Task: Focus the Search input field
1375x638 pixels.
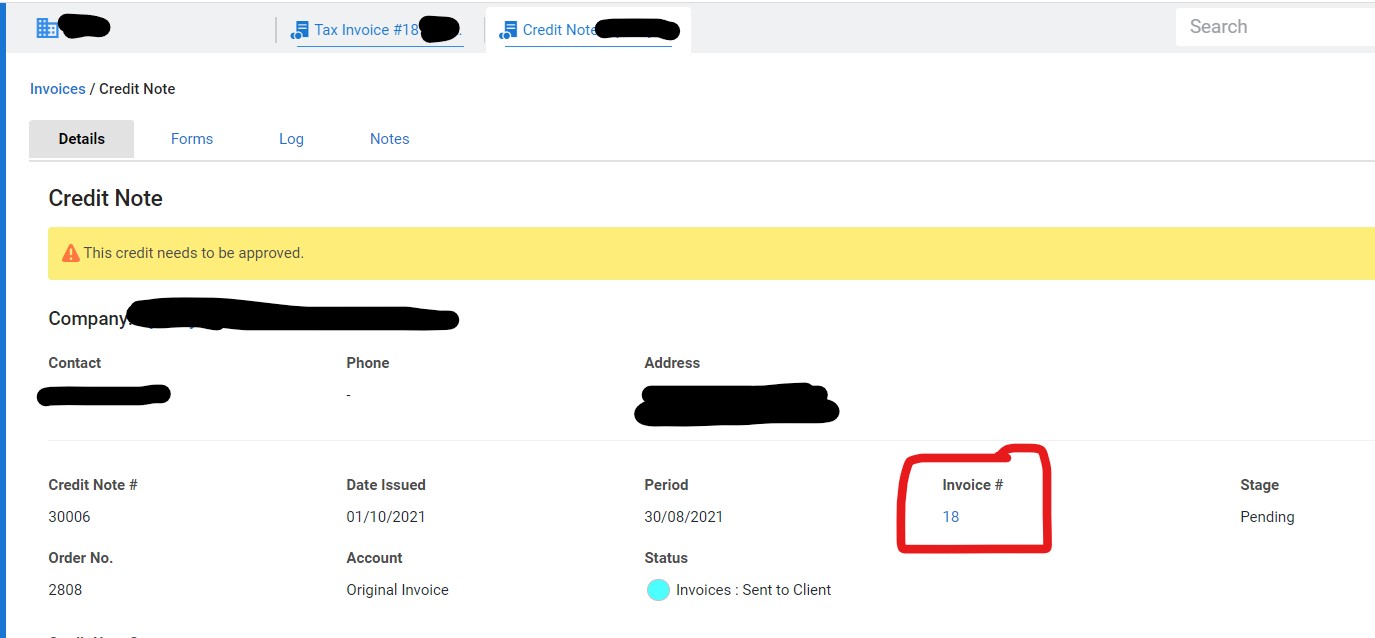Action: tap(1276, 27)
